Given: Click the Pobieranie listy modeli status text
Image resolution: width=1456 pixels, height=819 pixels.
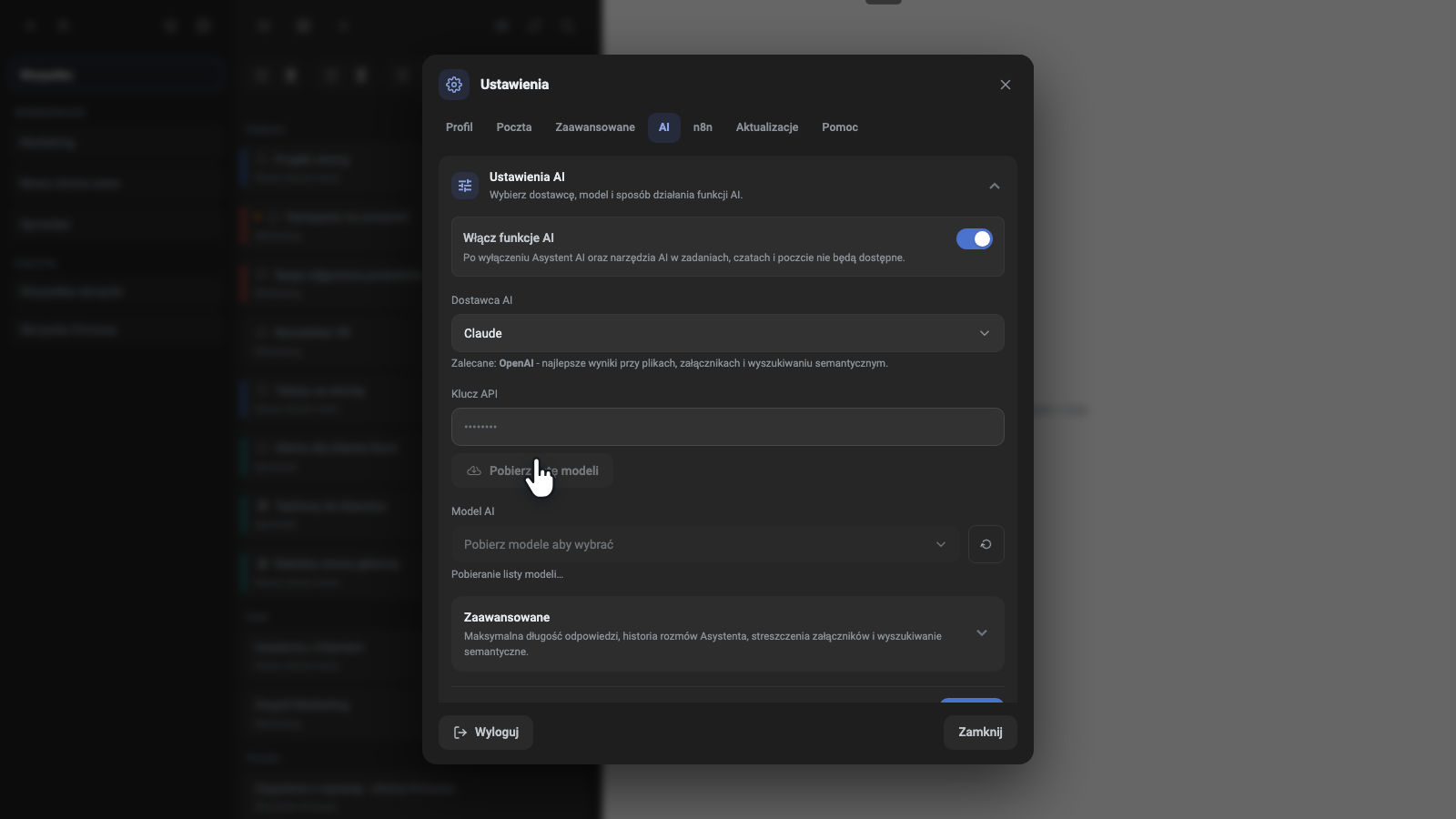Looking at the screenshot, I should coord(507,574).
